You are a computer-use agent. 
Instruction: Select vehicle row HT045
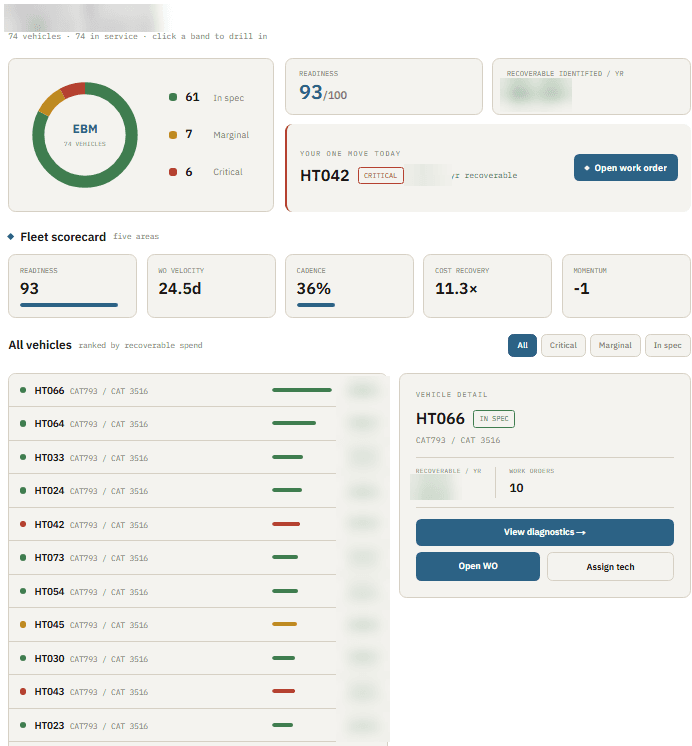pos(198,624)
